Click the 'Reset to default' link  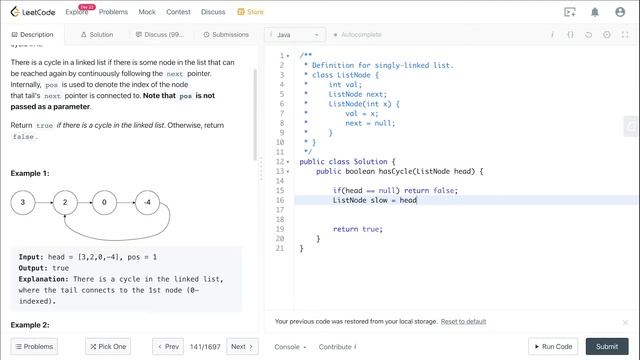point(463,322)
